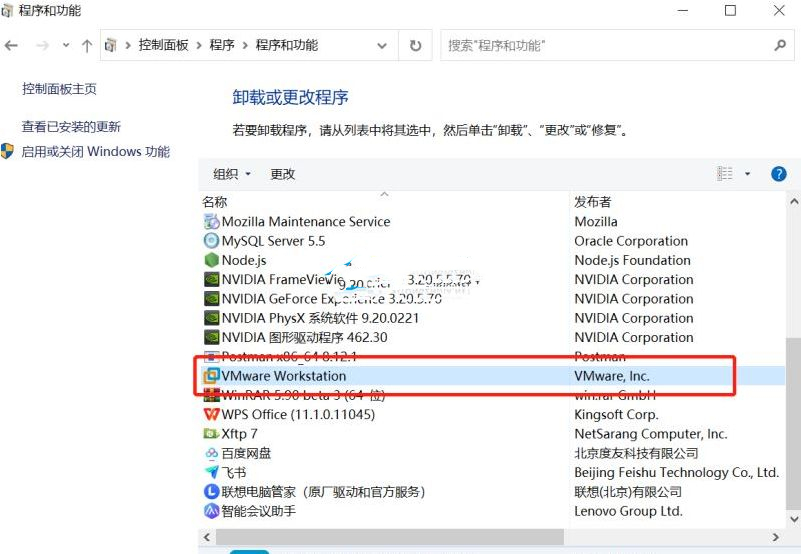The width and height of the screenshot is (801, 554).
Task: Click the search magnifier icon
Action: click(780, 45)
